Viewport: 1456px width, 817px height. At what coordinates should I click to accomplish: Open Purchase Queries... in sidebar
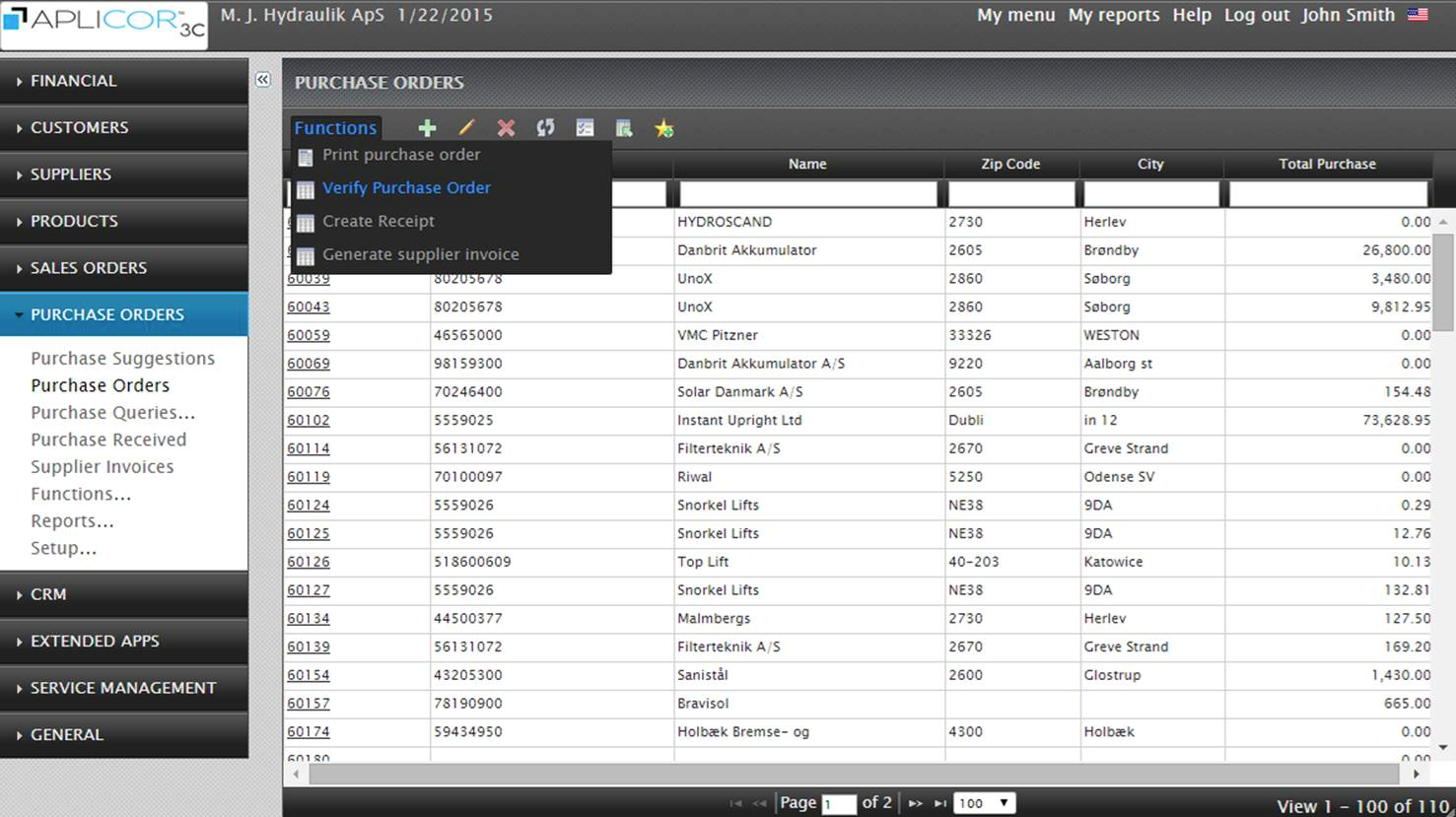point(112,413)
